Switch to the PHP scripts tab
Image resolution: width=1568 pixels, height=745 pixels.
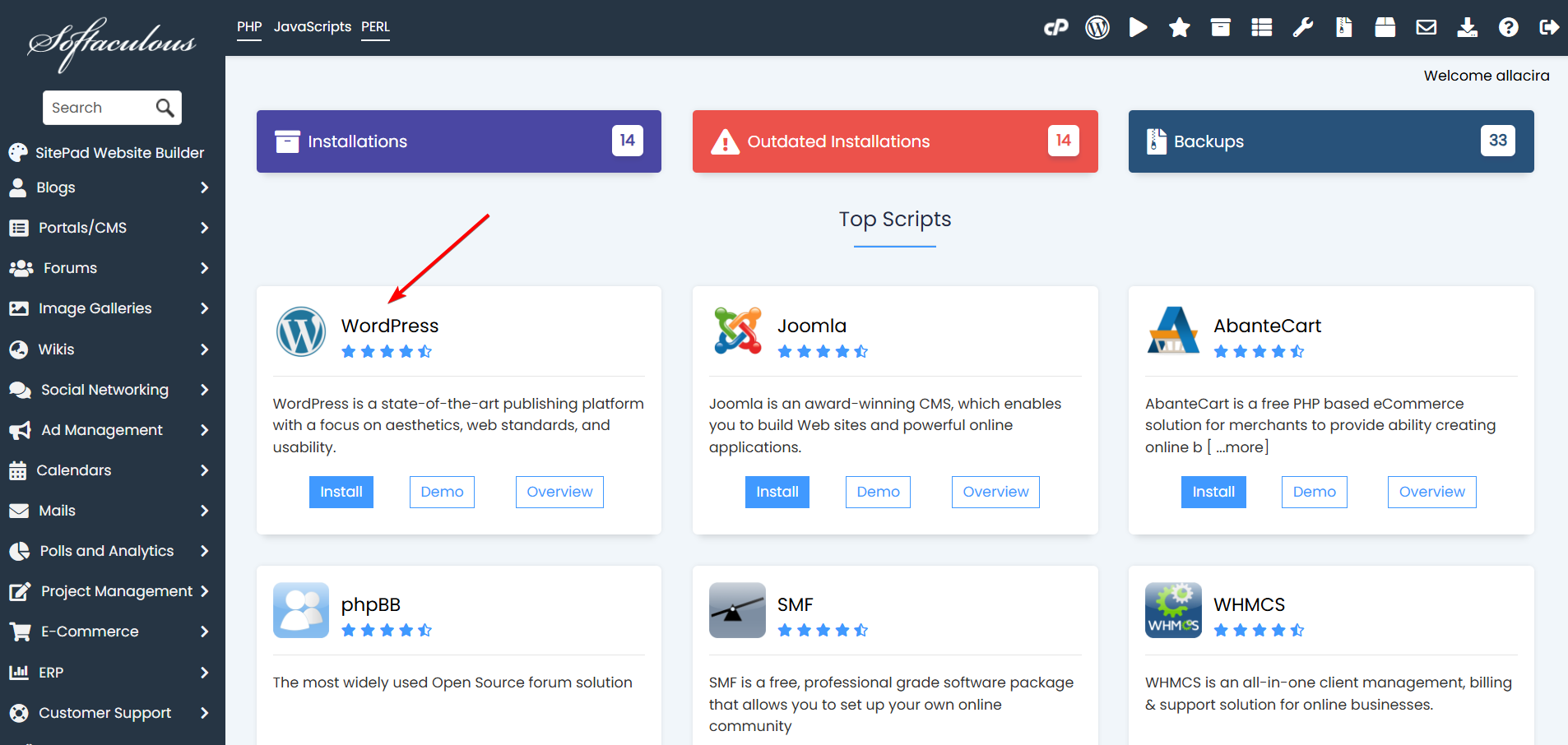coord(249,27)
